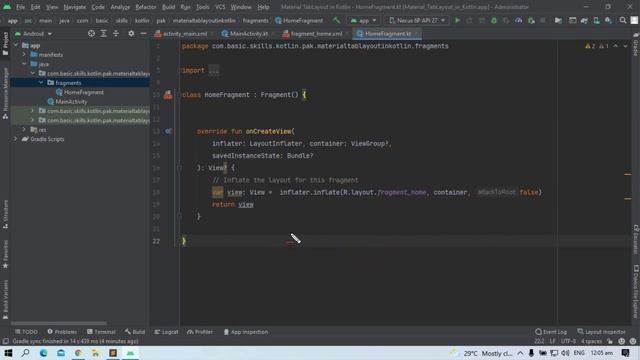
Task: Open the AVD Manager device icon
Action: [596, 20]
